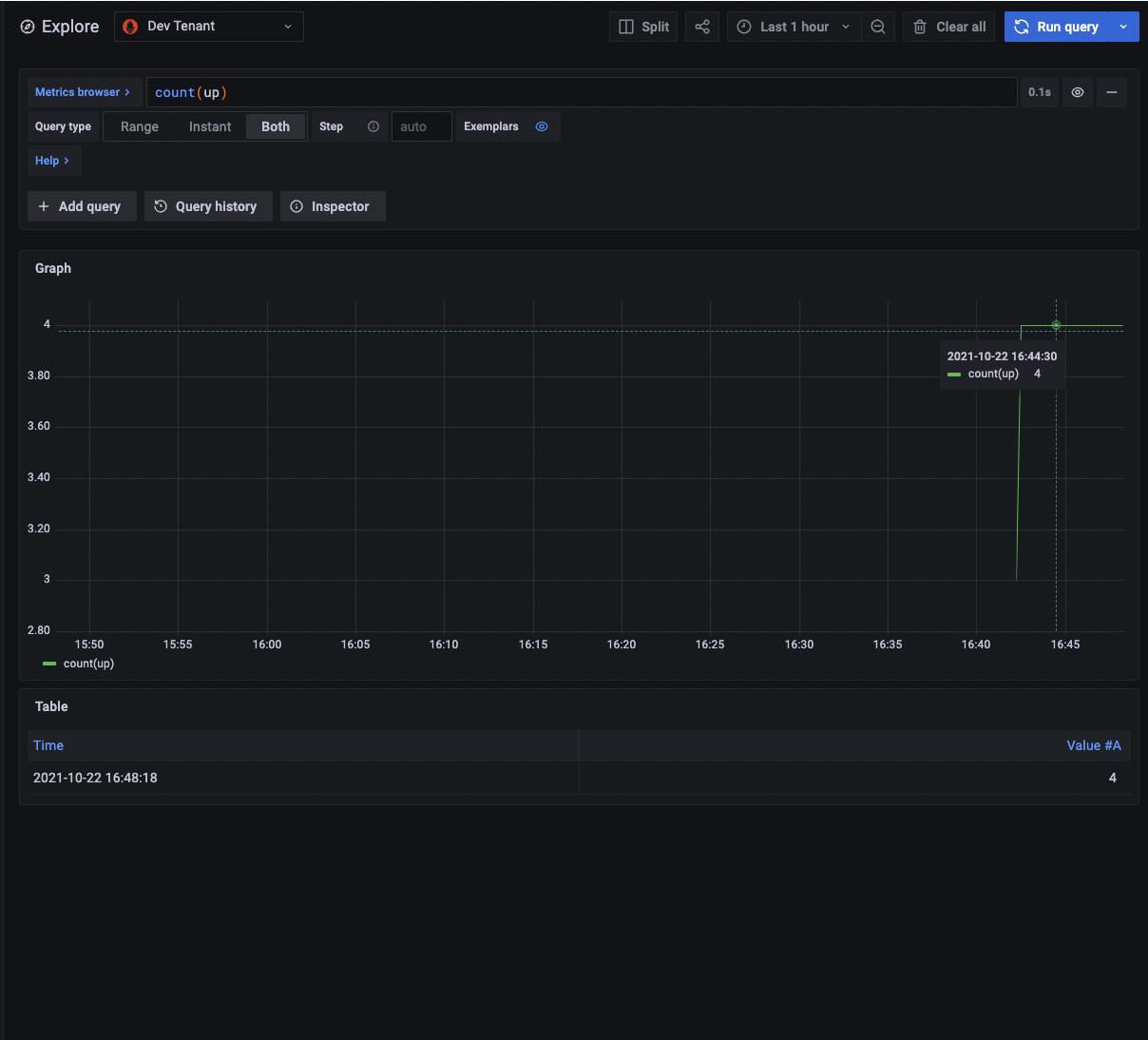The image size is (1148, 1040).
Task: Add a new query
Action: click(82, 206)
